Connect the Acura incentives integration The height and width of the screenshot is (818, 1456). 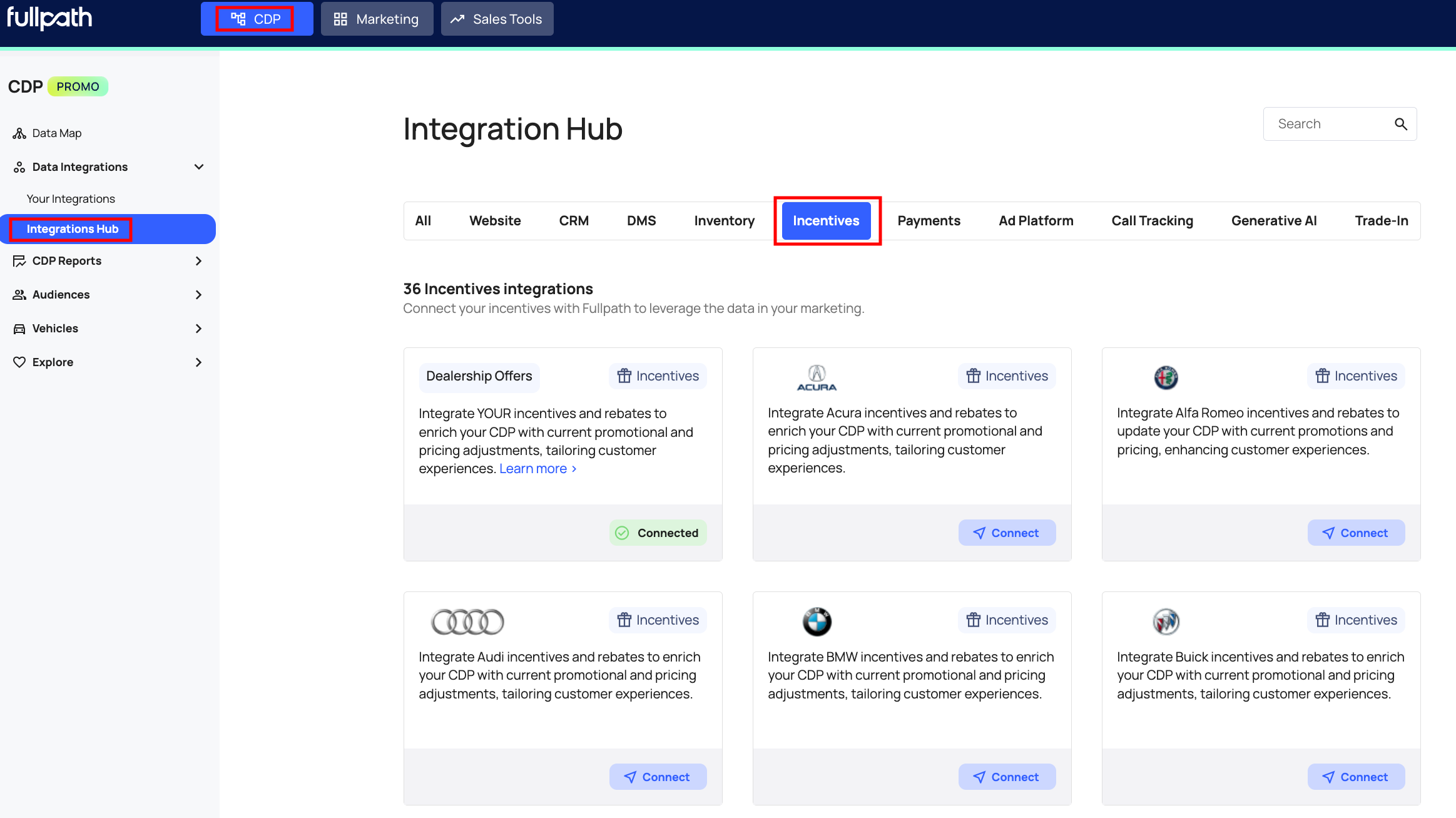1007,533
